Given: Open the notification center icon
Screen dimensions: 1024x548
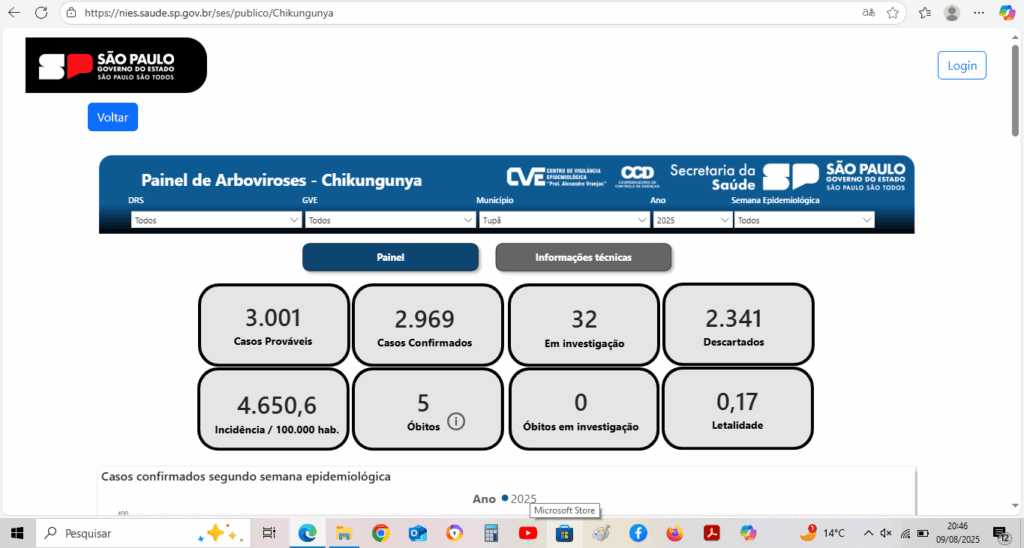Looking at the screenshot, I should click(x=1001, y=533).
